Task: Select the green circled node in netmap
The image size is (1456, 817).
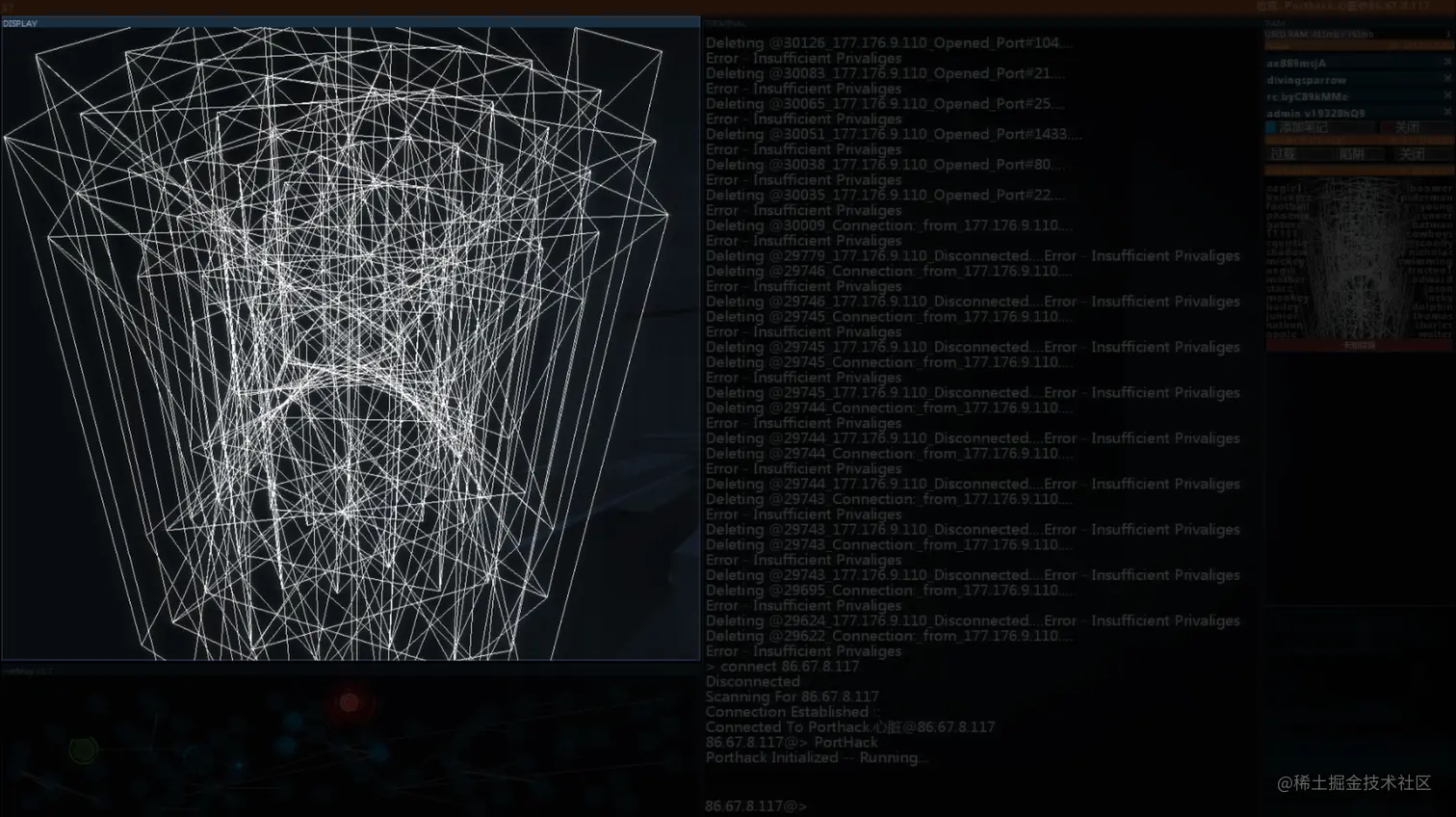Action: coord(84,750)
